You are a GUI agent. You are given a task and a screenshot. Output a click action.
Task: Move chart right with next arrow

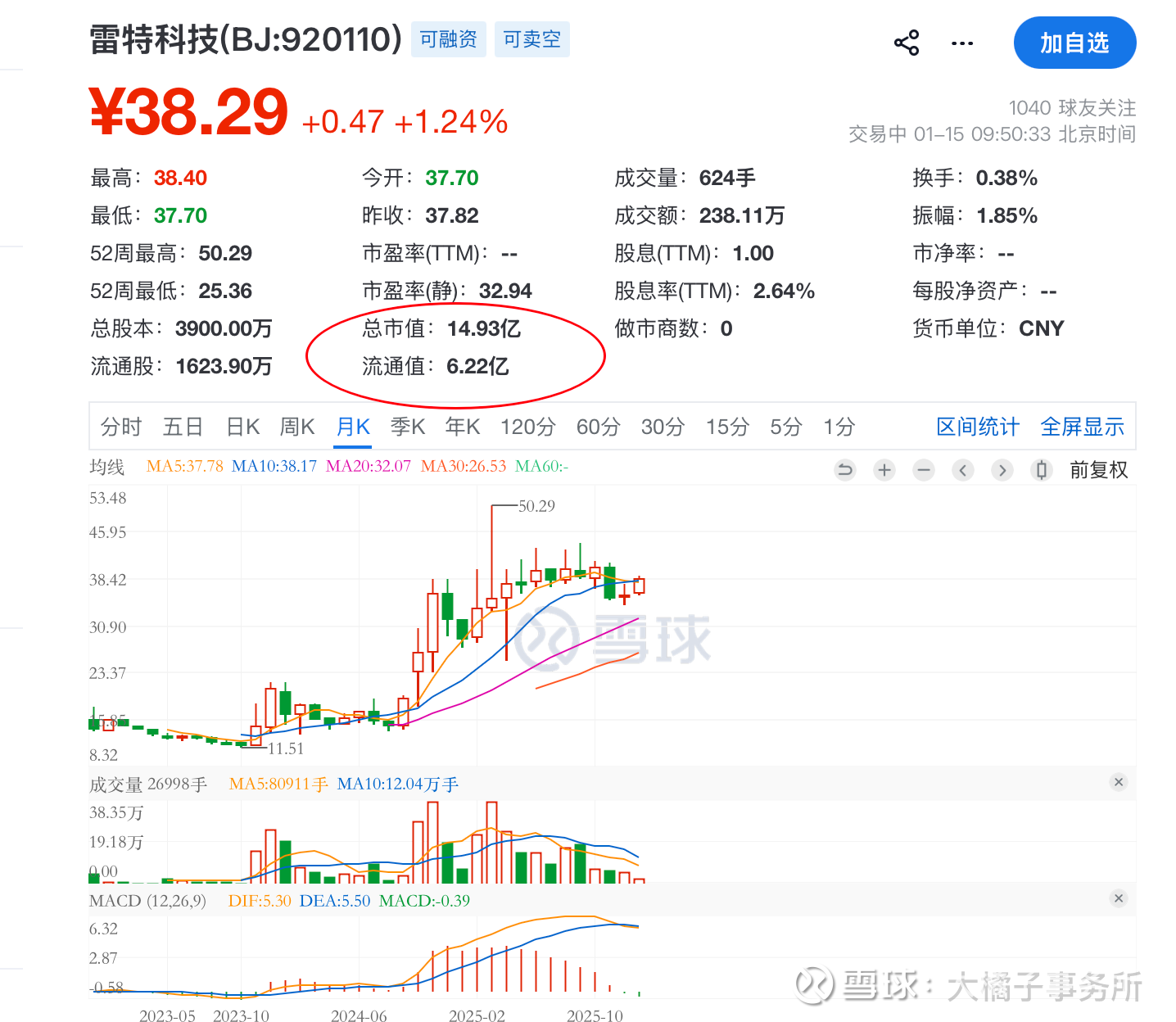1002,470
